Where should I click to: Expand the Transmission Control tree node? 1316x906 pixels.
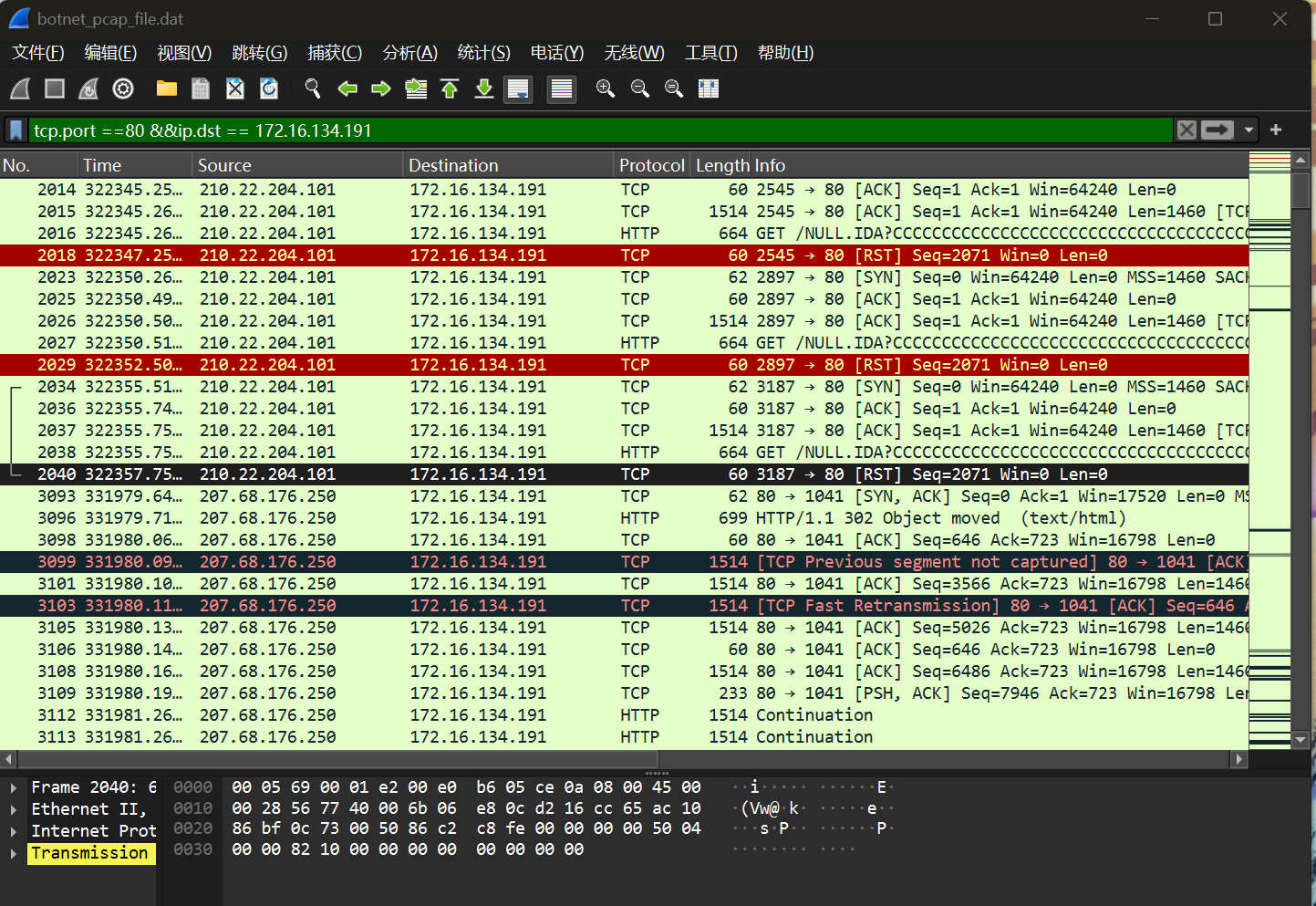tap(14, 853)
